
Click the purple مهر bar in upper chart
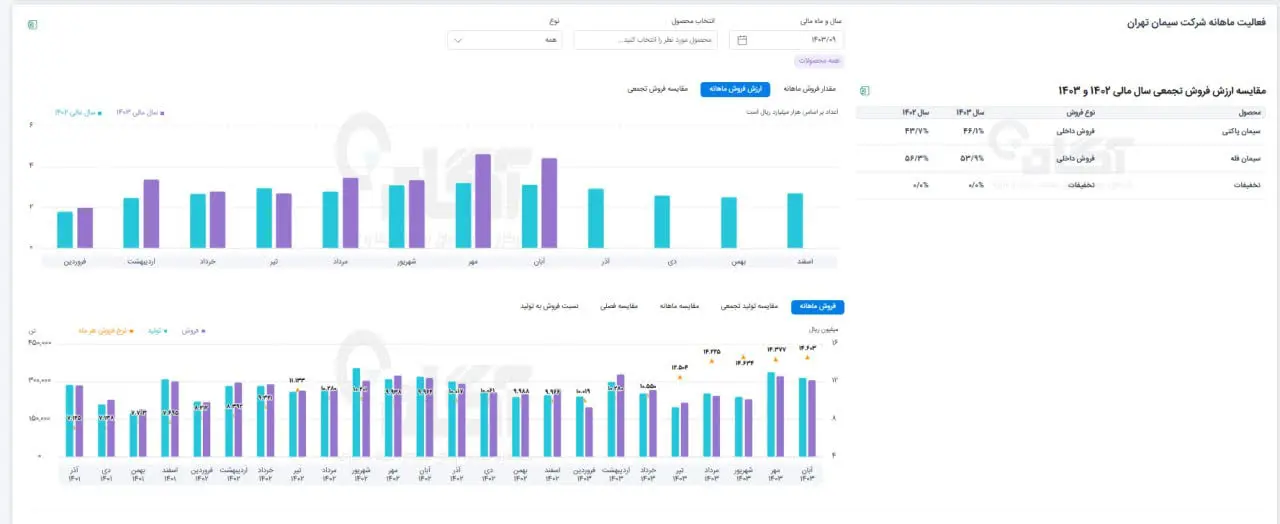click(x=482, y=201)
